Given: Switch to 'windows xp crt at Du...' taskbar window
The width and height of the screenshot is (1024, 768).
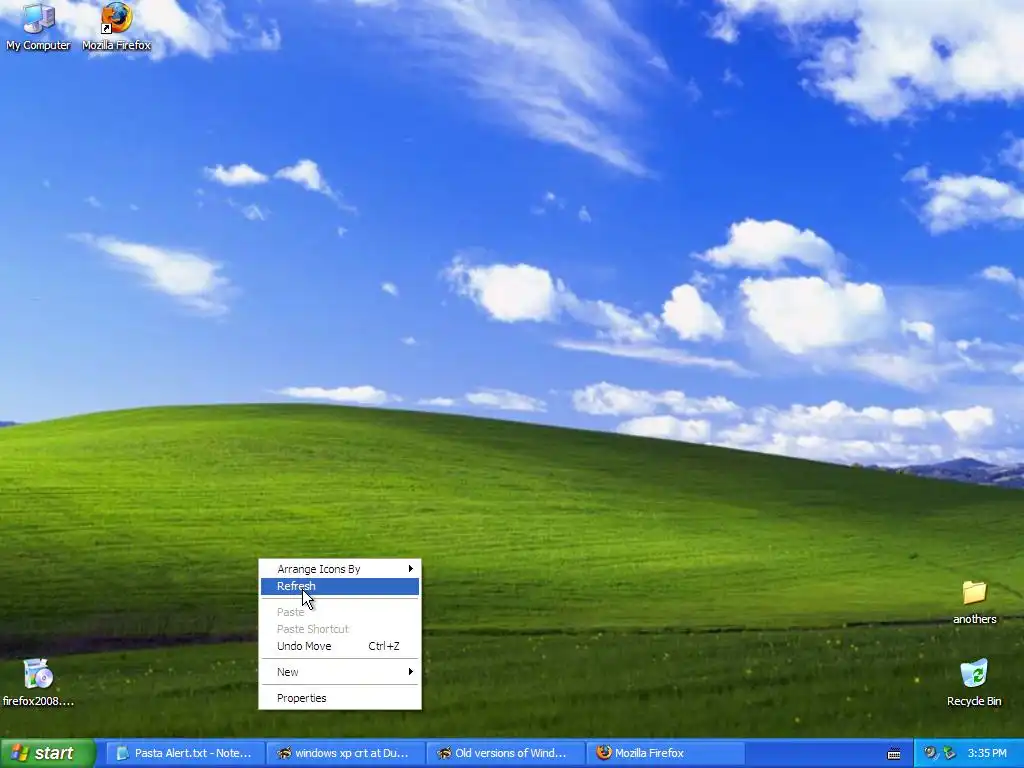Looking at the screenshot, I should [x=346, y=753].
